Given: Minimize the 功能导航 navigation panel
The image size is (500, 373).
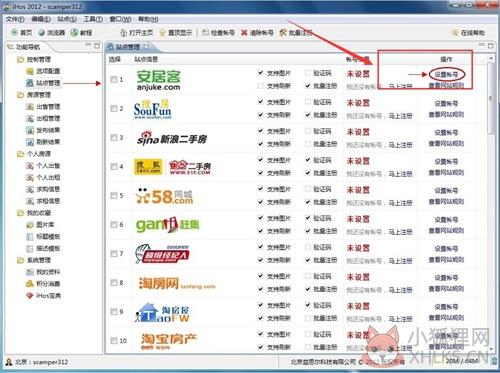Looking at the screenshot, I should click(x=88, y=45).
